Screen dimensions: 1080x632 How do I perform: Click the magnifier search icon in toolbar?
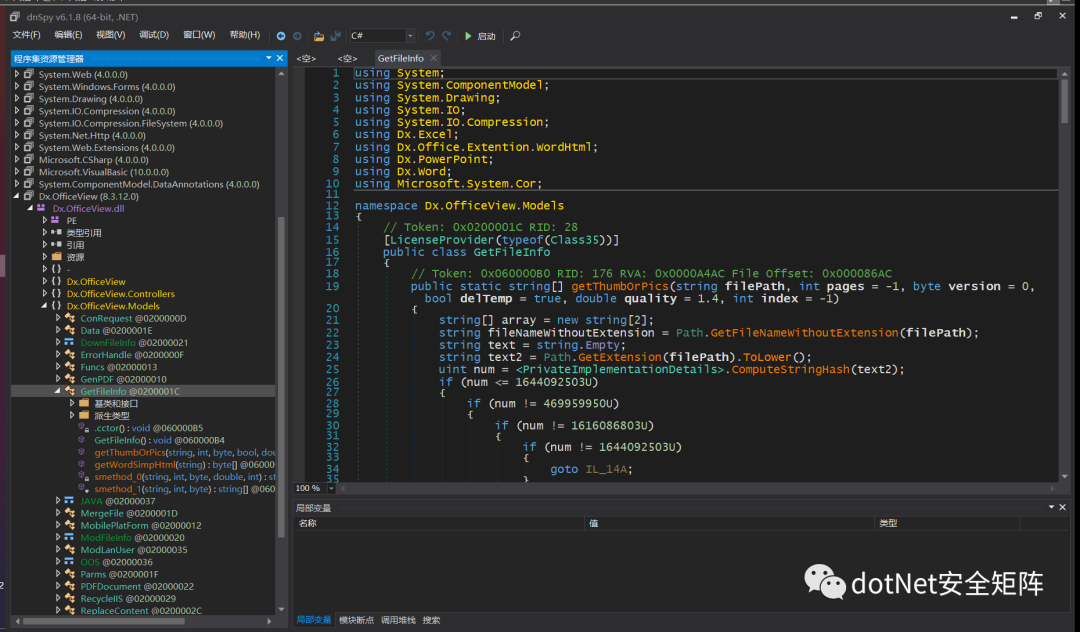pos(515,36)
